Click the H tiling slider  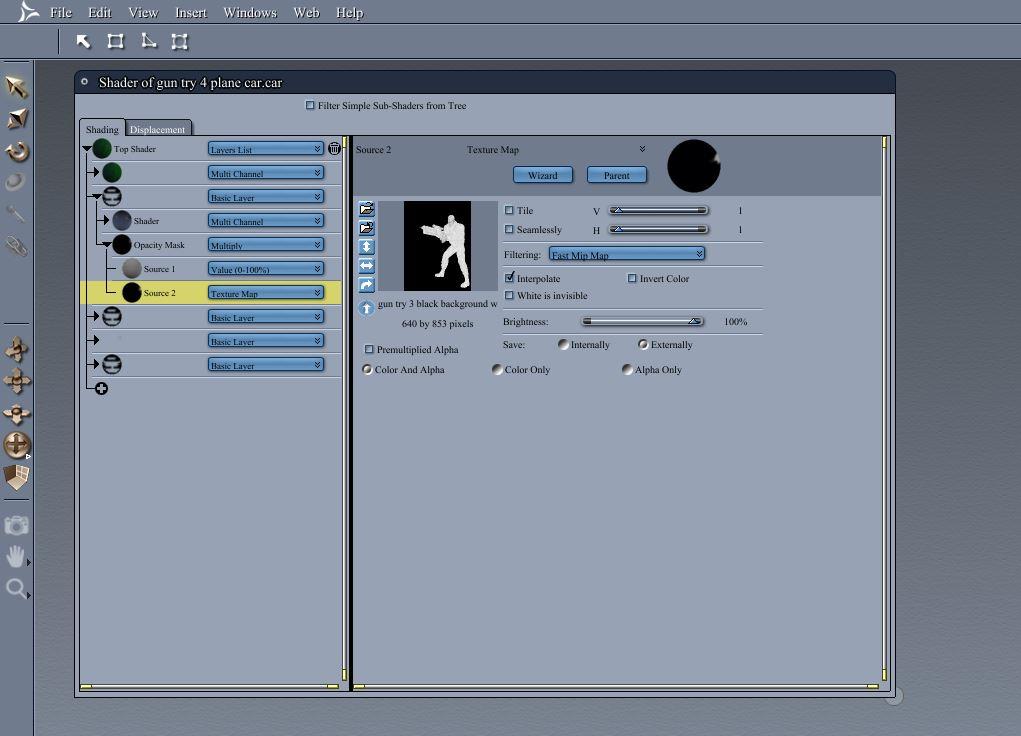(x=658, y=229)
